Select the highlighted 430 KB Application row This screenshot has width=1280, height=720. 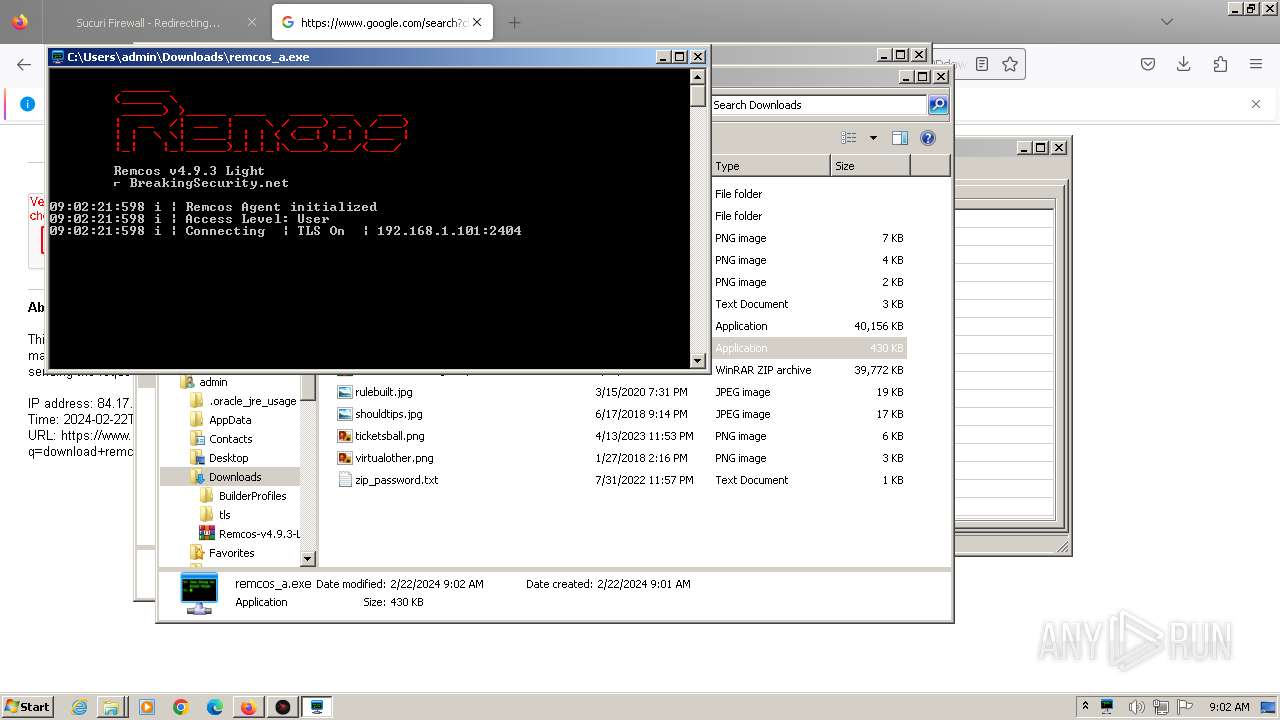[x=809, y=348]
